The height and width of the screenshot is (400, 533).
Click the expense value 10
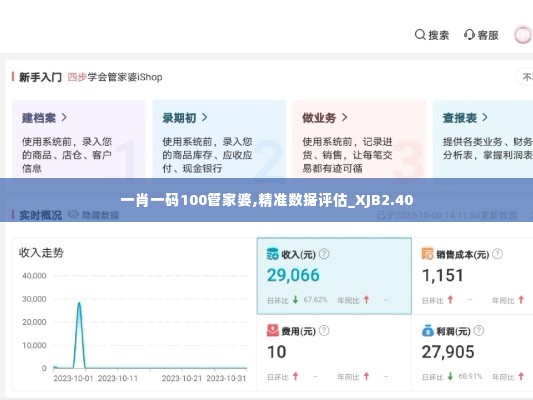pyautogui.click(x=276, y=352)
